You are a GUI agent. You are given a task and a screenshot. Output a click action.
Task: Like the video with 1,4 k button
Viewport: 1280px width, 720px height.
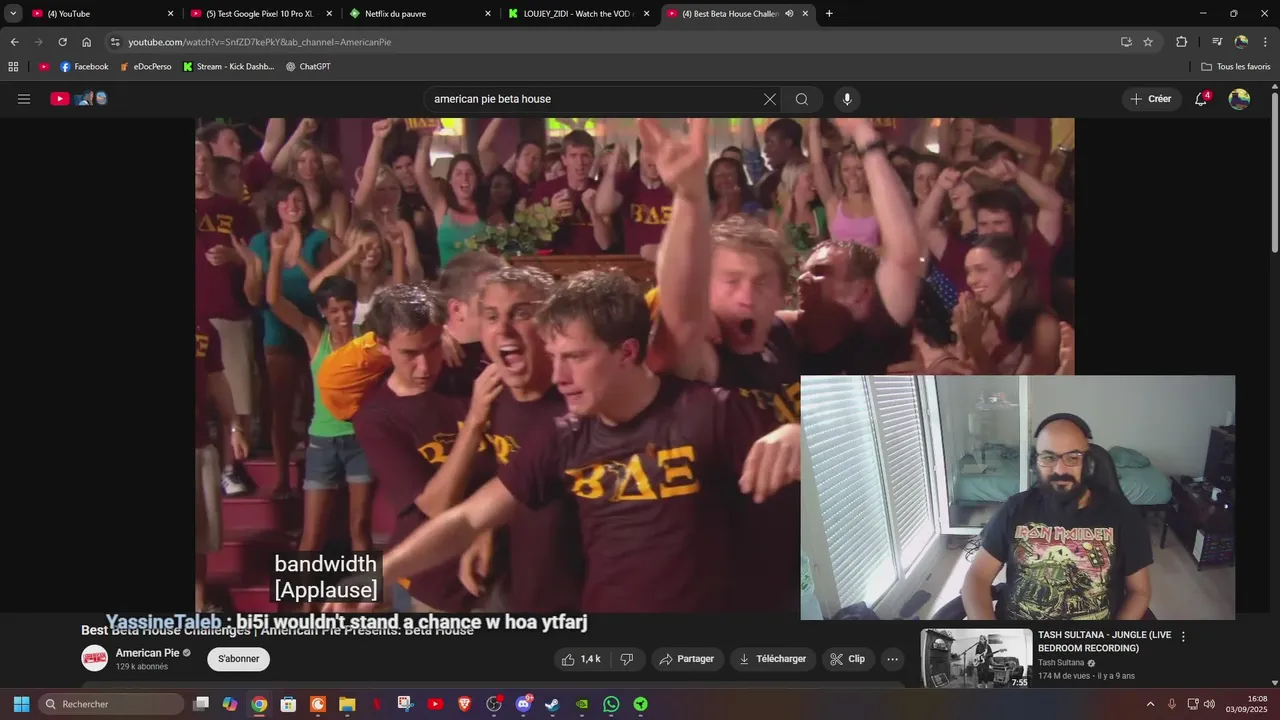point(581,659)
